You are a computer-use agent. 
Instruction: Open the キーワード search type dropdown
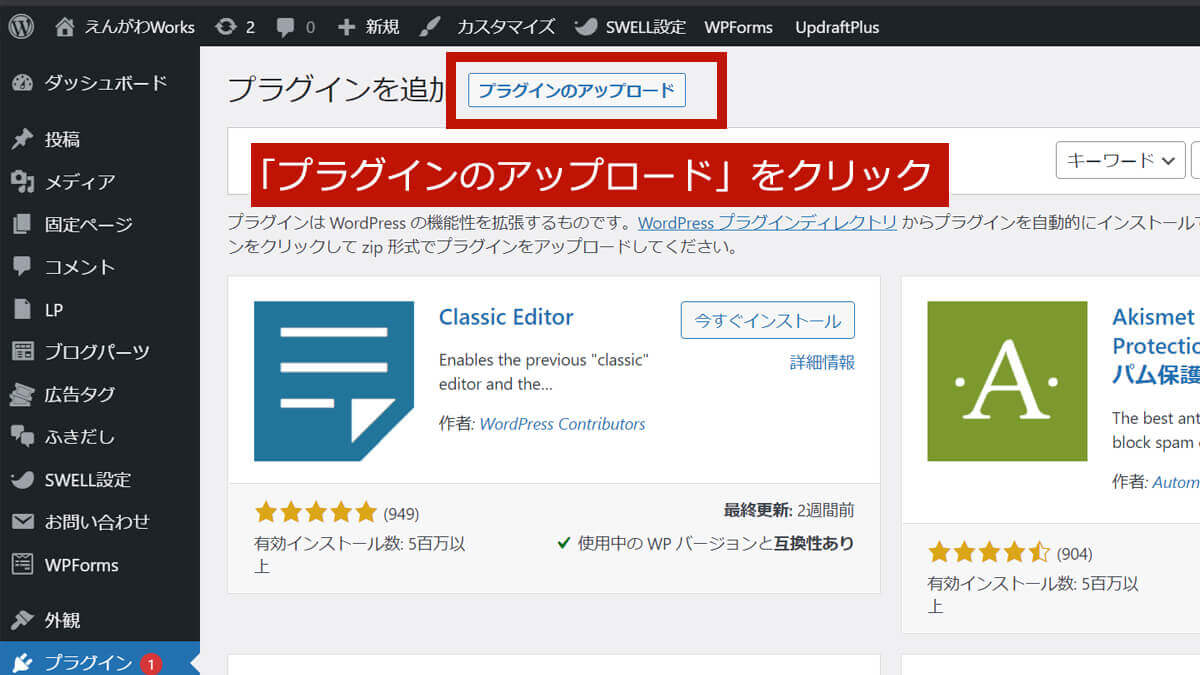[x=1120, y=160]
